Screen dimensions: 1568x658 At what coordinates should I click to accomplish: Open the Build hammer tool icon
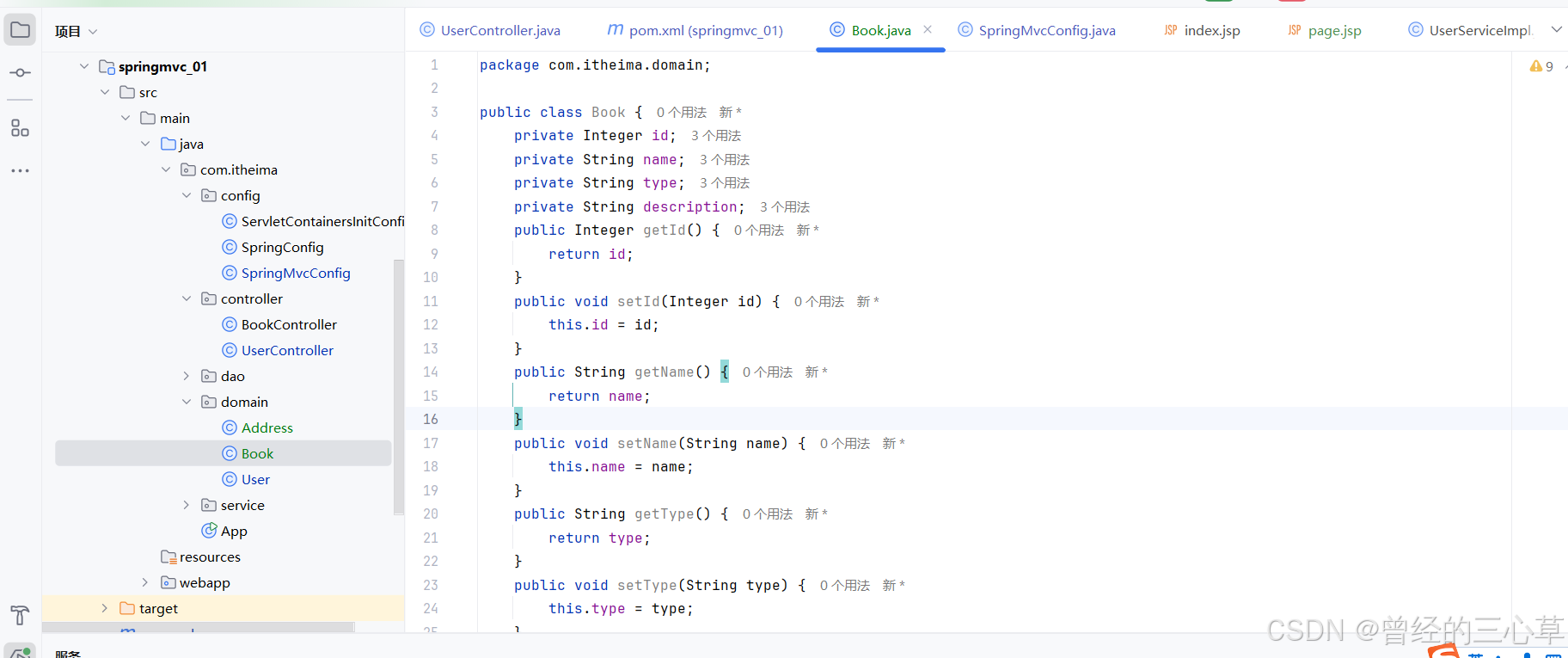click(20, 615)
